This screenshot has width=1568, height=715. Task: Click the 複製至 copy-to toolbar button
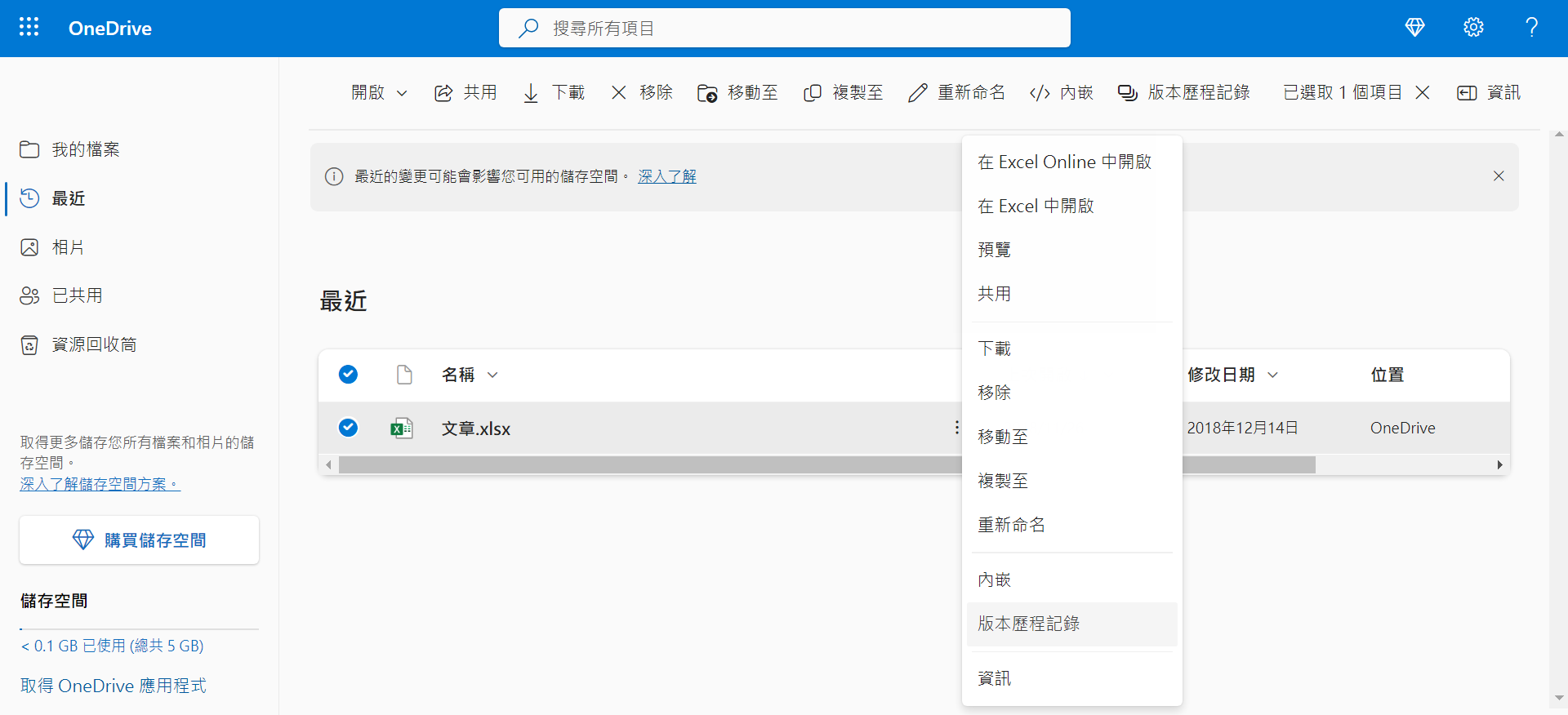tap(844, 93)
